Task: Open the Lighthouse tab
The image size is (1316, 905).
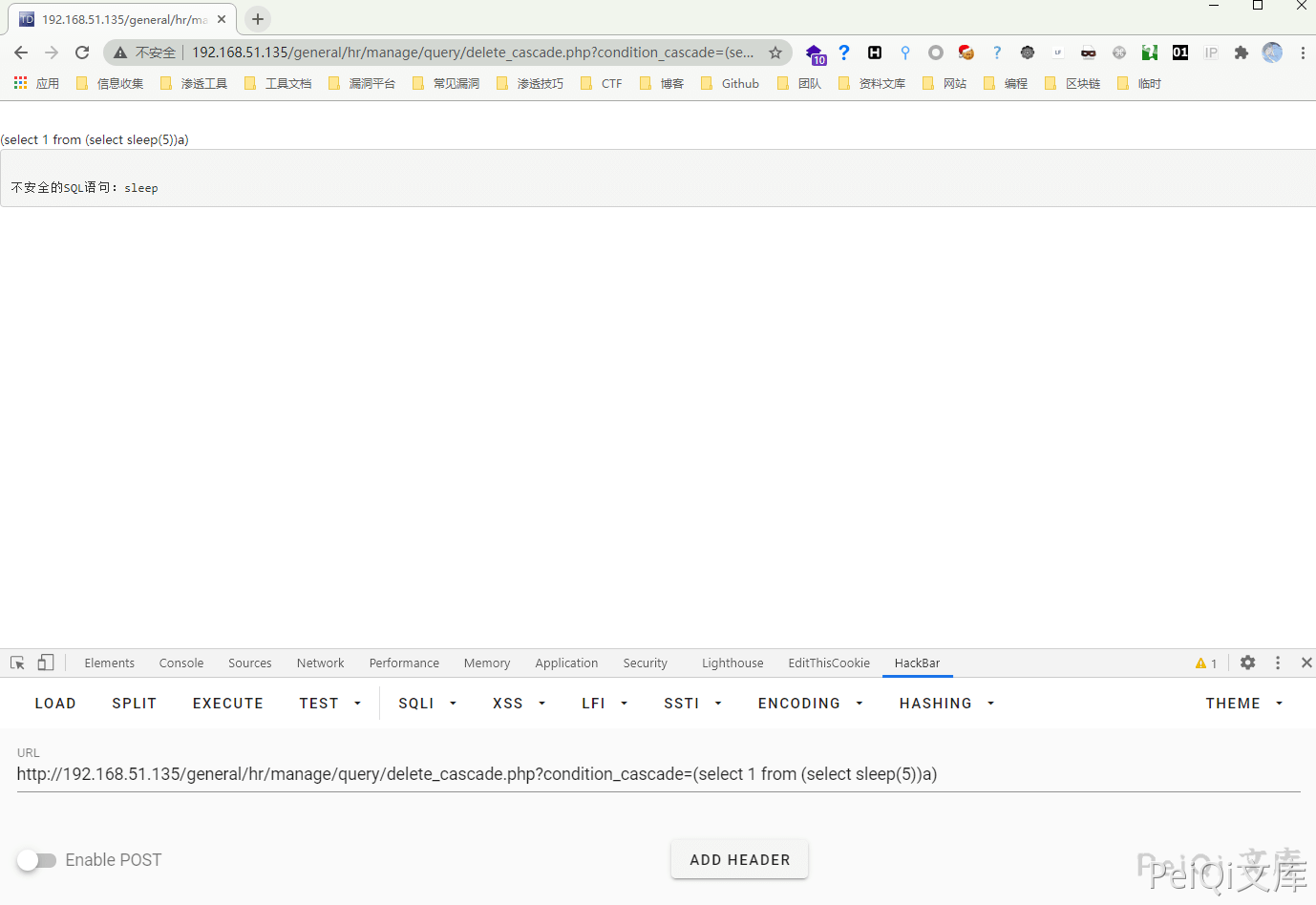Action: pyautogui.click(x=732, y=663)
